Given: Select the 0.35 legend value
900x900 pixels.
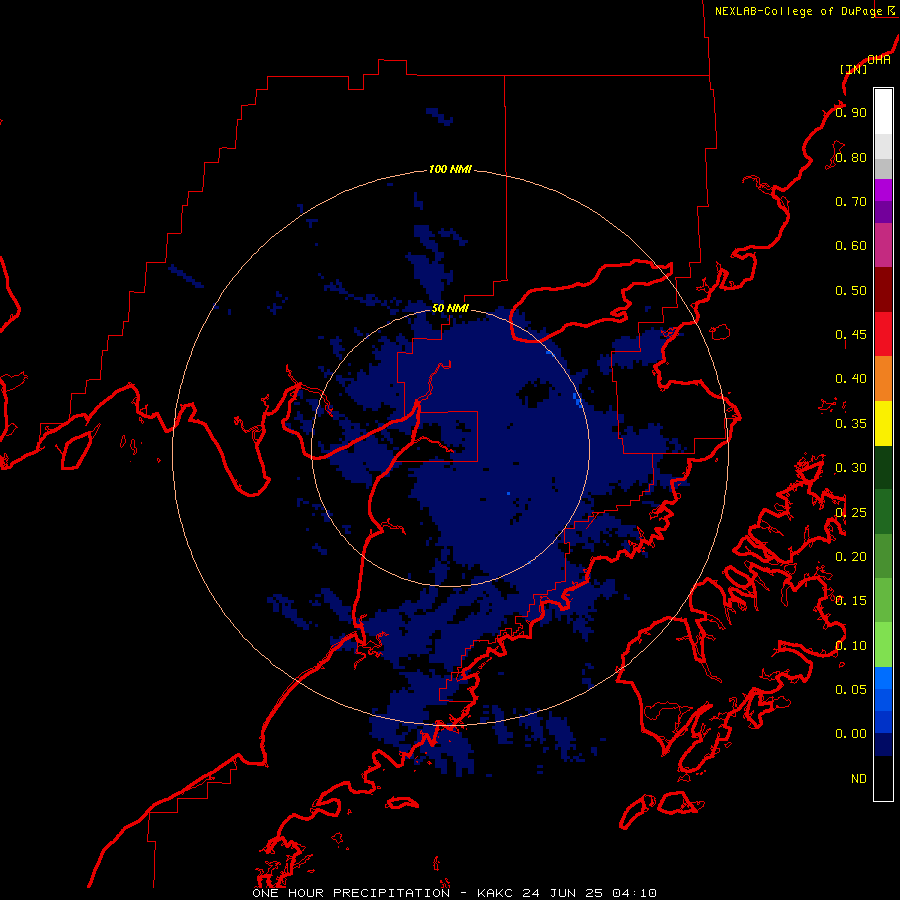Looking at the screenshot, I should pos(851,424).
